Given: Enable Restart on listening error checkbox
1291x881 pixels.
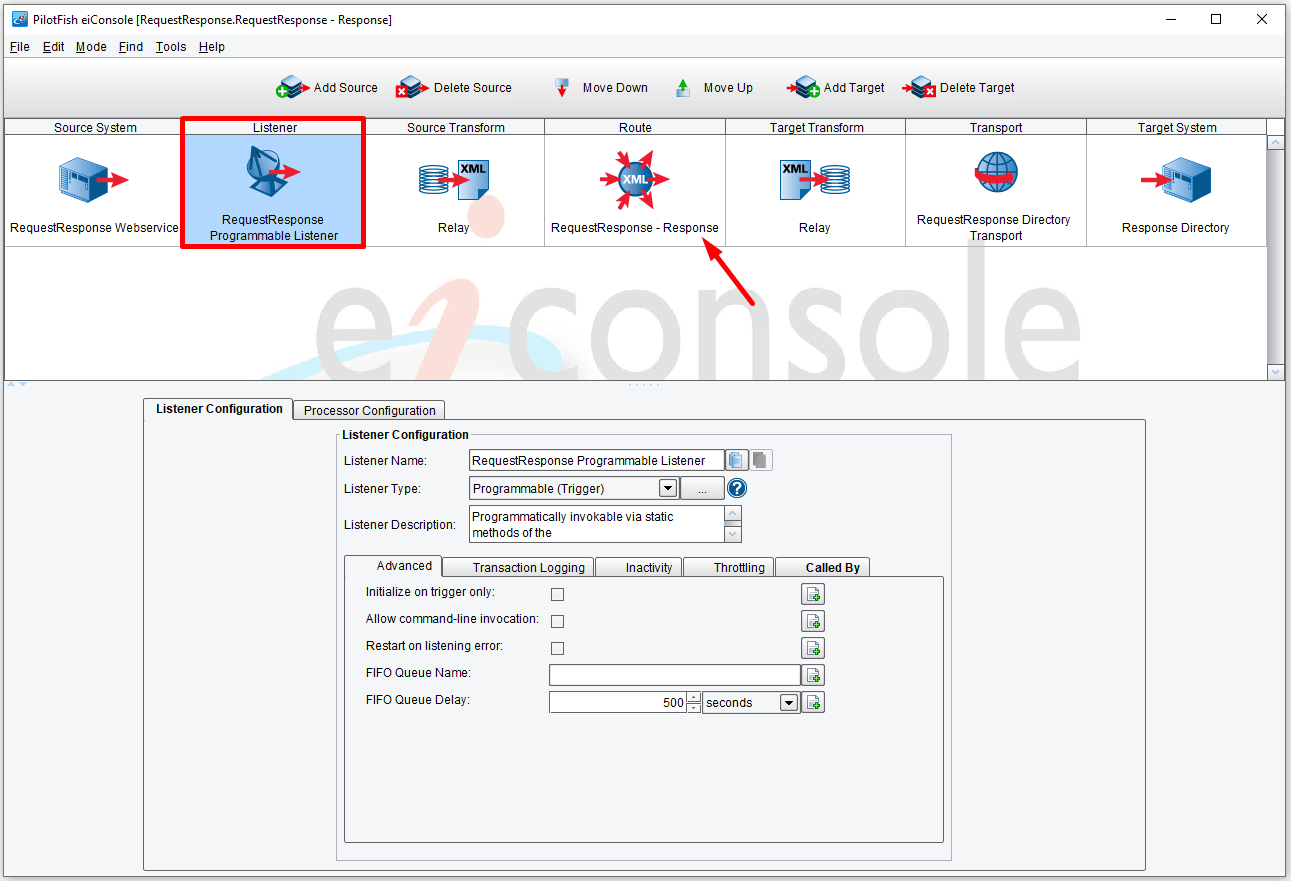Looking at the screenshot, I should (x=558, y=649).
